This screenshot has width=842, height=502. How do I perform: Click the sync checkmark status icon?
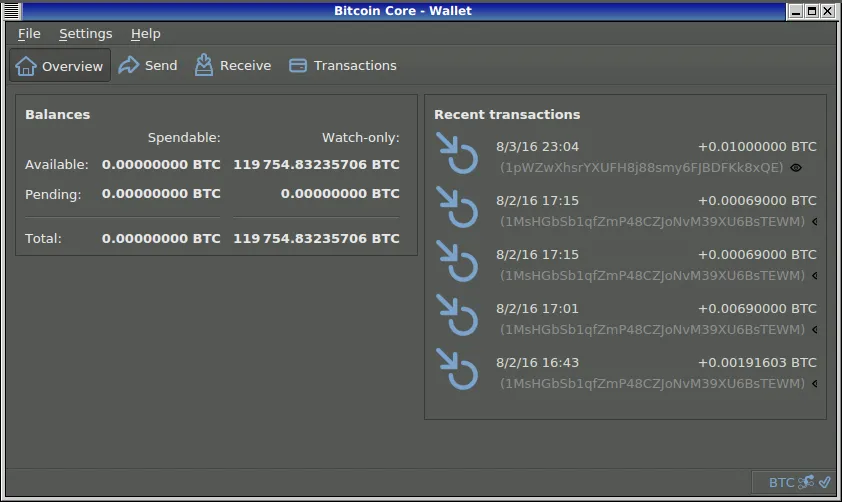coord(824,482)
